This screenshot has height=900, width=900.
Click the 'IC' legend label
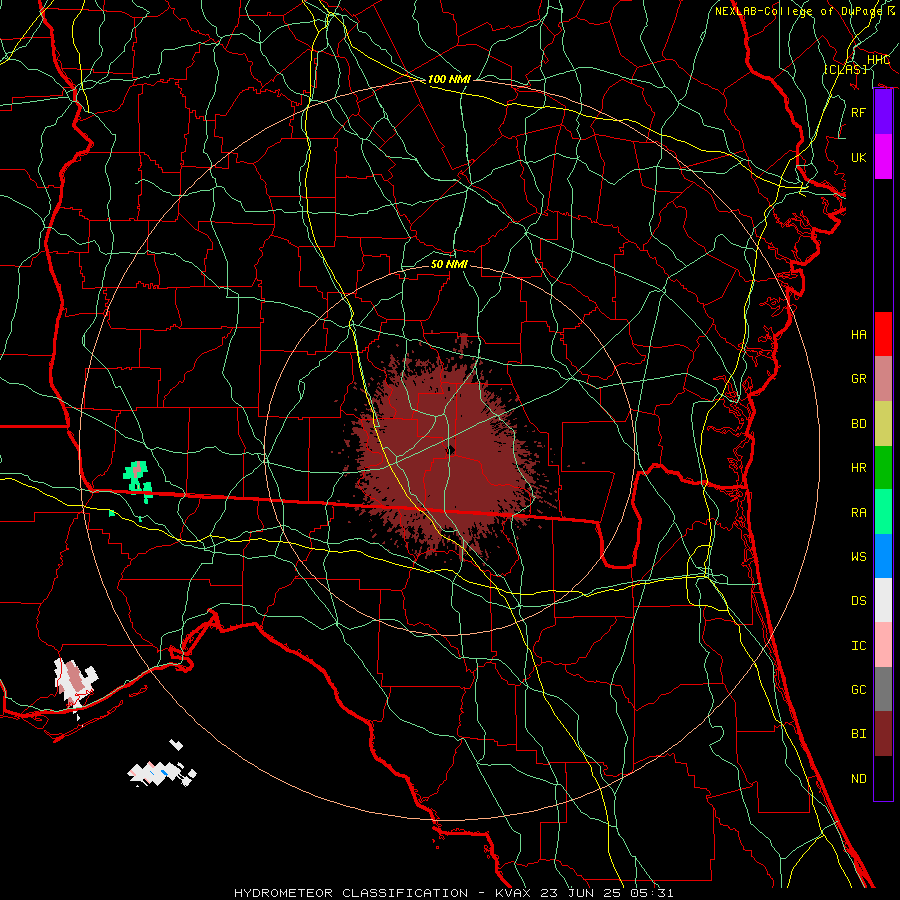click(x=859, y=646)
